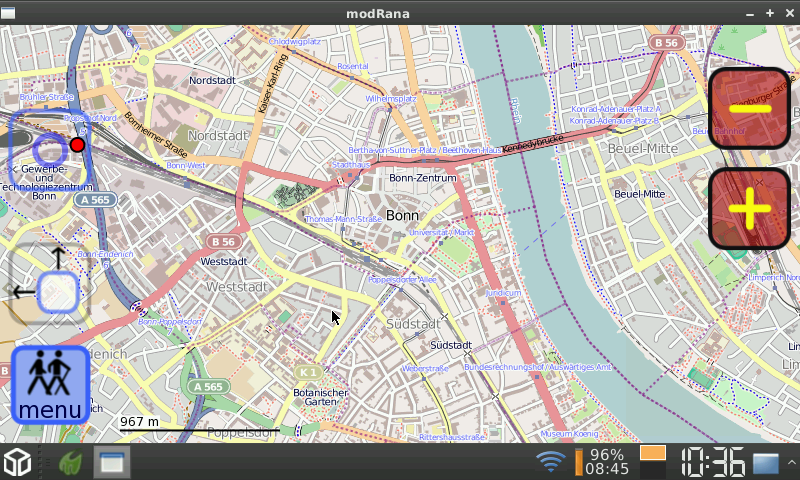Screen dimensions: 800x480
Task: Click the 10:36 digital clock
Action: (713, 462)
